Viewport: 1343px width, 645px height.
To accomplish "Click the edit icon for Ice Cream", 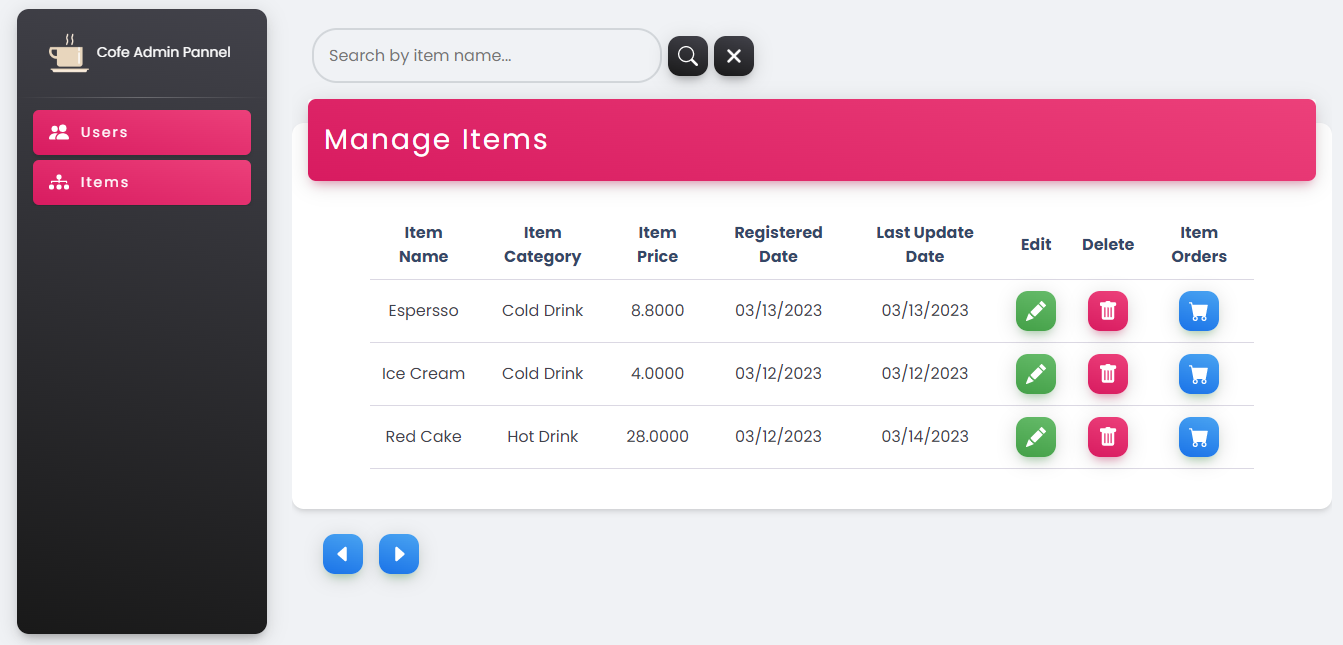I will tap(1035, 374).
